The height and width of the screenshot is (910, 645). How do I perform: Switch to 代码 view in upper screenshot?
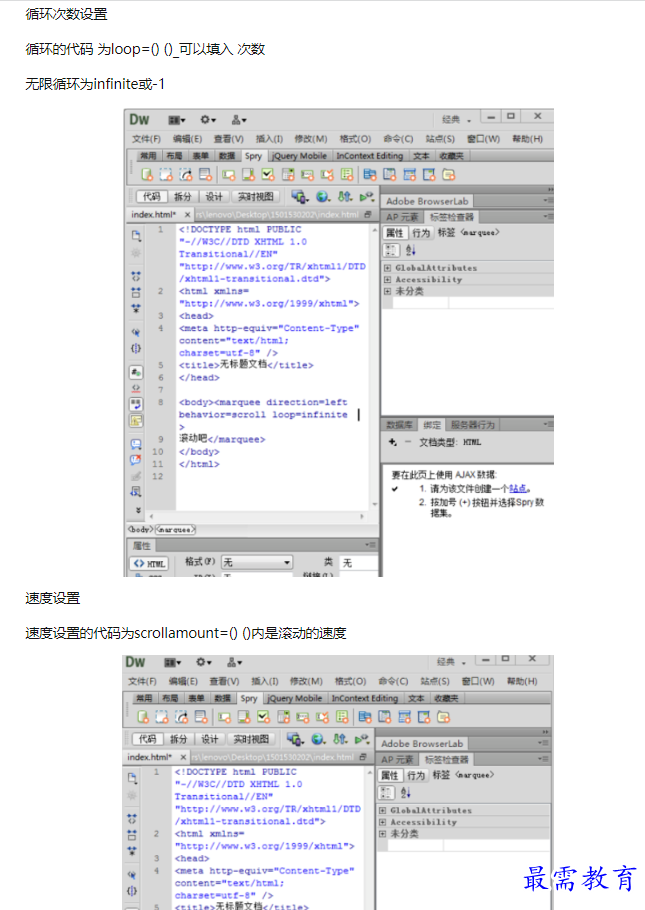[152, 197]
